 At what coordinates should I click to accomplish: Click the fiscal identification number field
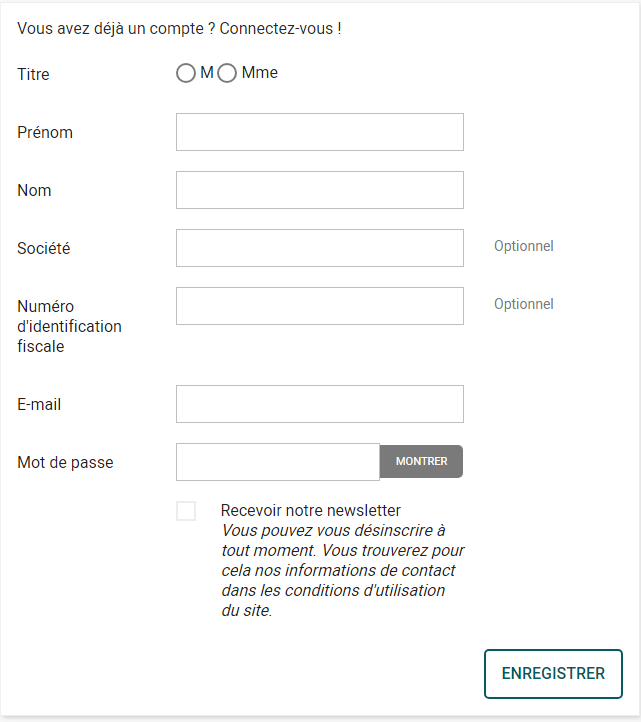pyautogui.click(x=319, y=306)
